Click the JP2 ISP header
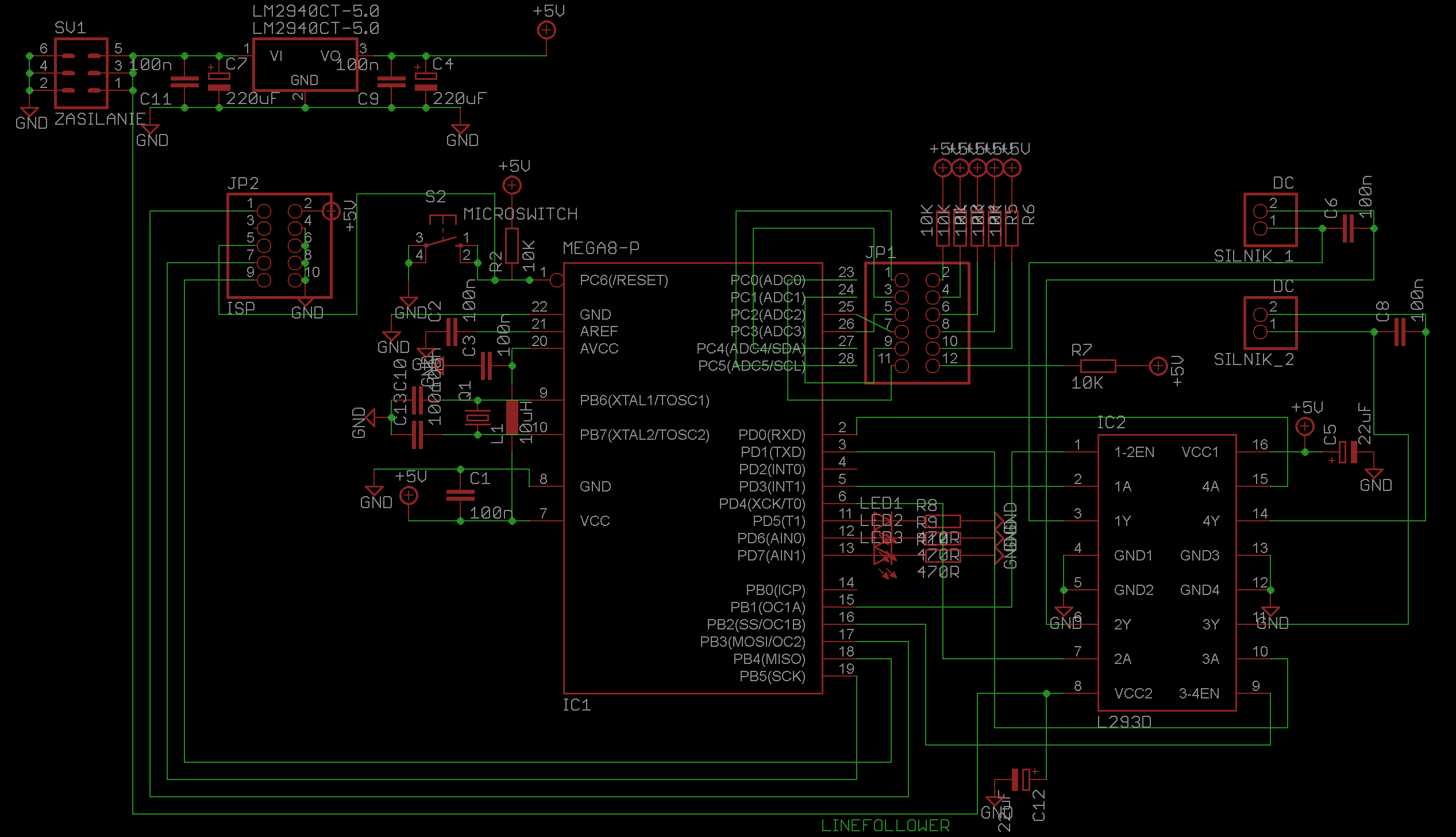Screen dimensions: 1456x837 [279, 245]
